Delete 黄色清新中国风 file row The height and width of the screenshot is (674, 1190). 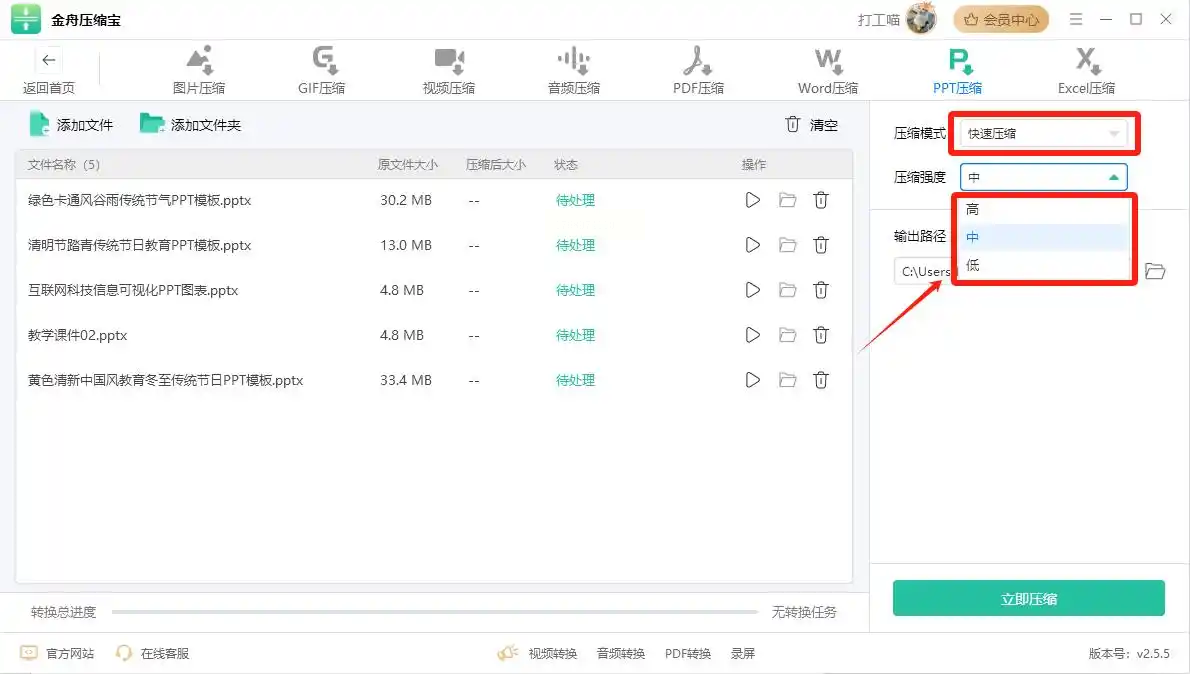click(x=821, y=380)
